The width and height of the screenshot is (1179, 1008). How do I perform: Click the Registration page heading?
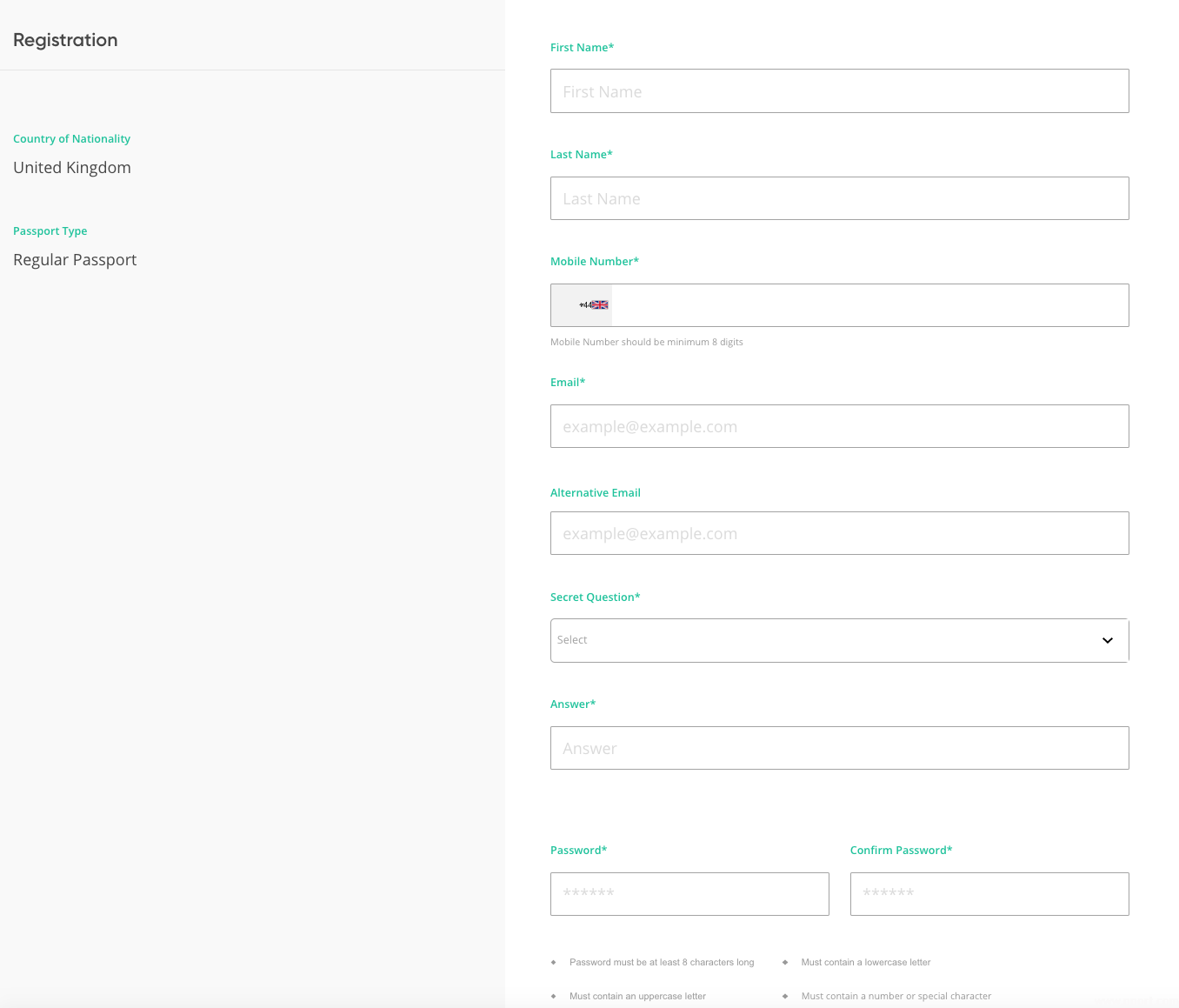[65, 40]
